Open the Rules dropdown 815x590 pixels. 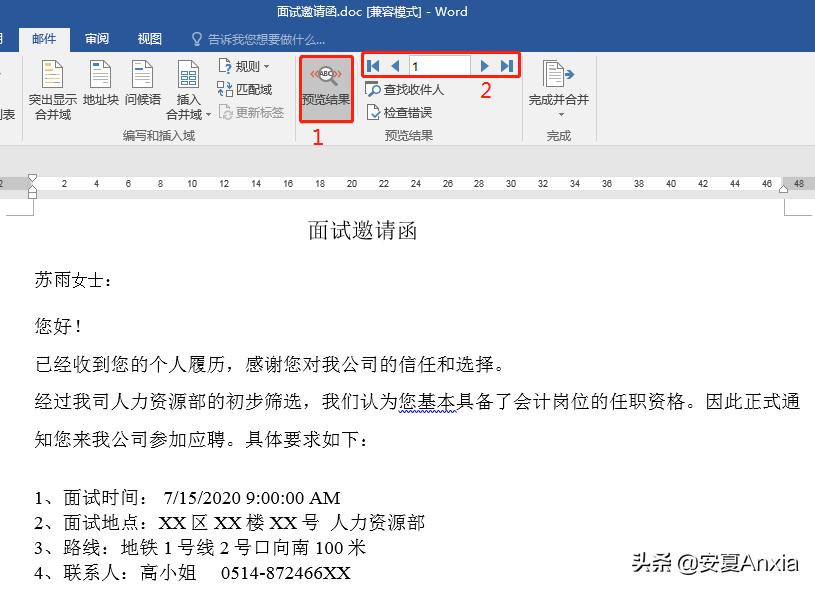246,66
